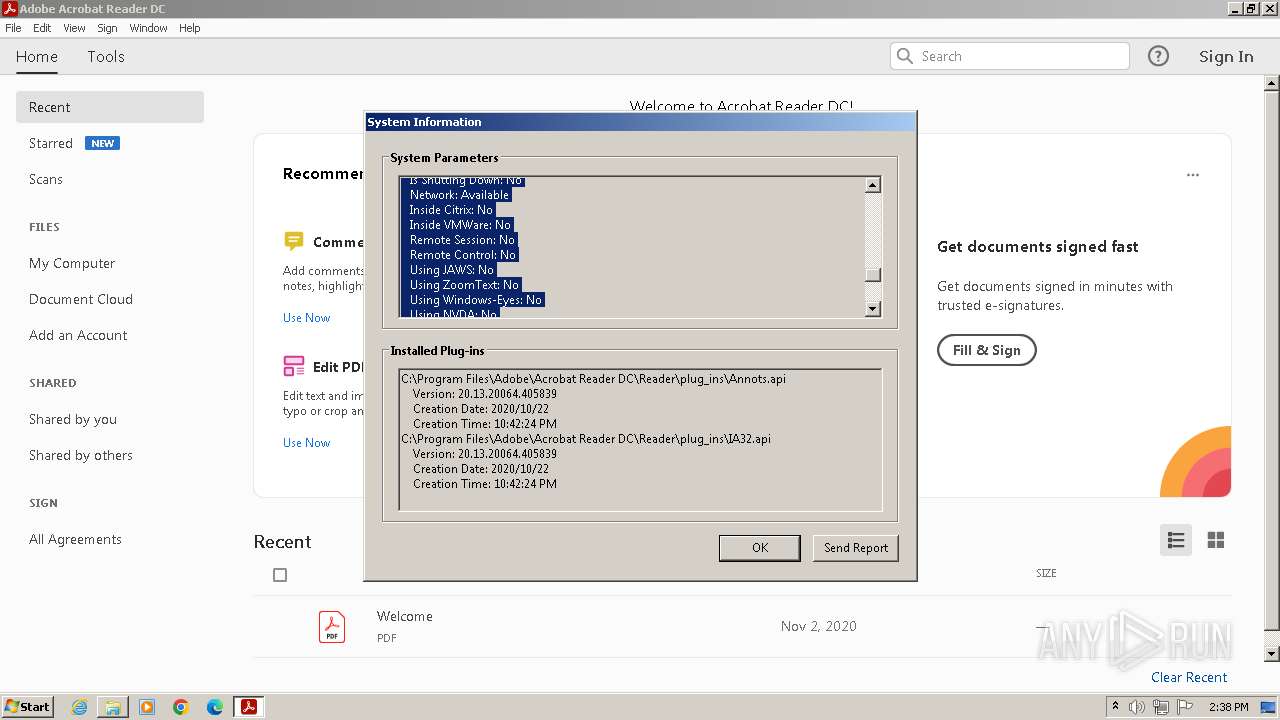
Task: Click Use Now under Edit PDF
Action: tap(306, 443)
